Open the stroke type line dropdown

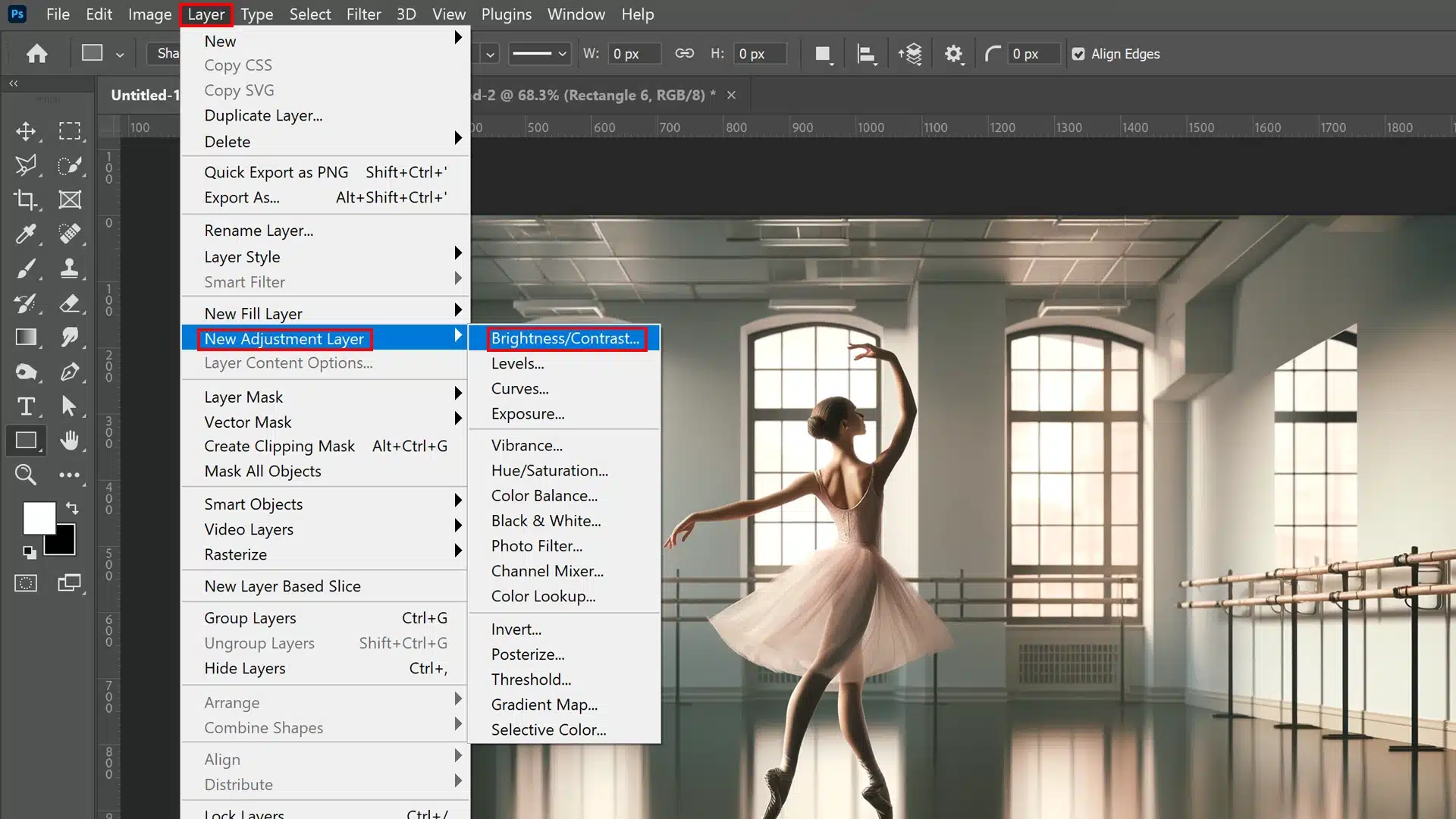tap(539, 53)
